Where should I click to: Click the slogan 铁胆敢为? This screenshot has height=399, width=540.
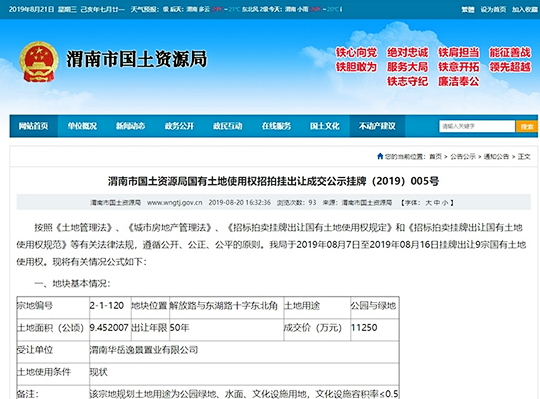356,67
